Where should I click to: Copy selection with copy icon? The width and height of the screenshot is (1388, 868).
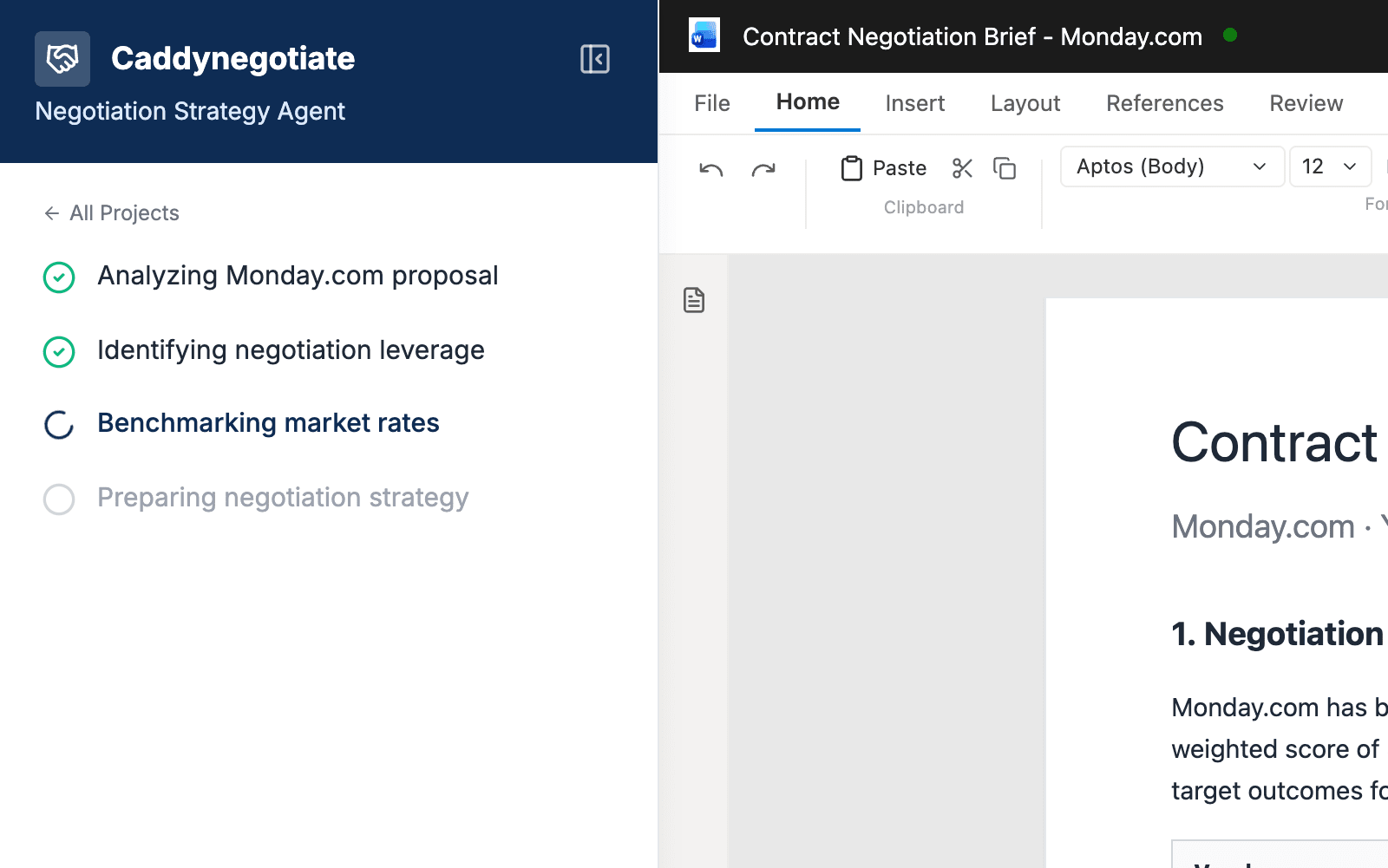[x=1005, y=168]
